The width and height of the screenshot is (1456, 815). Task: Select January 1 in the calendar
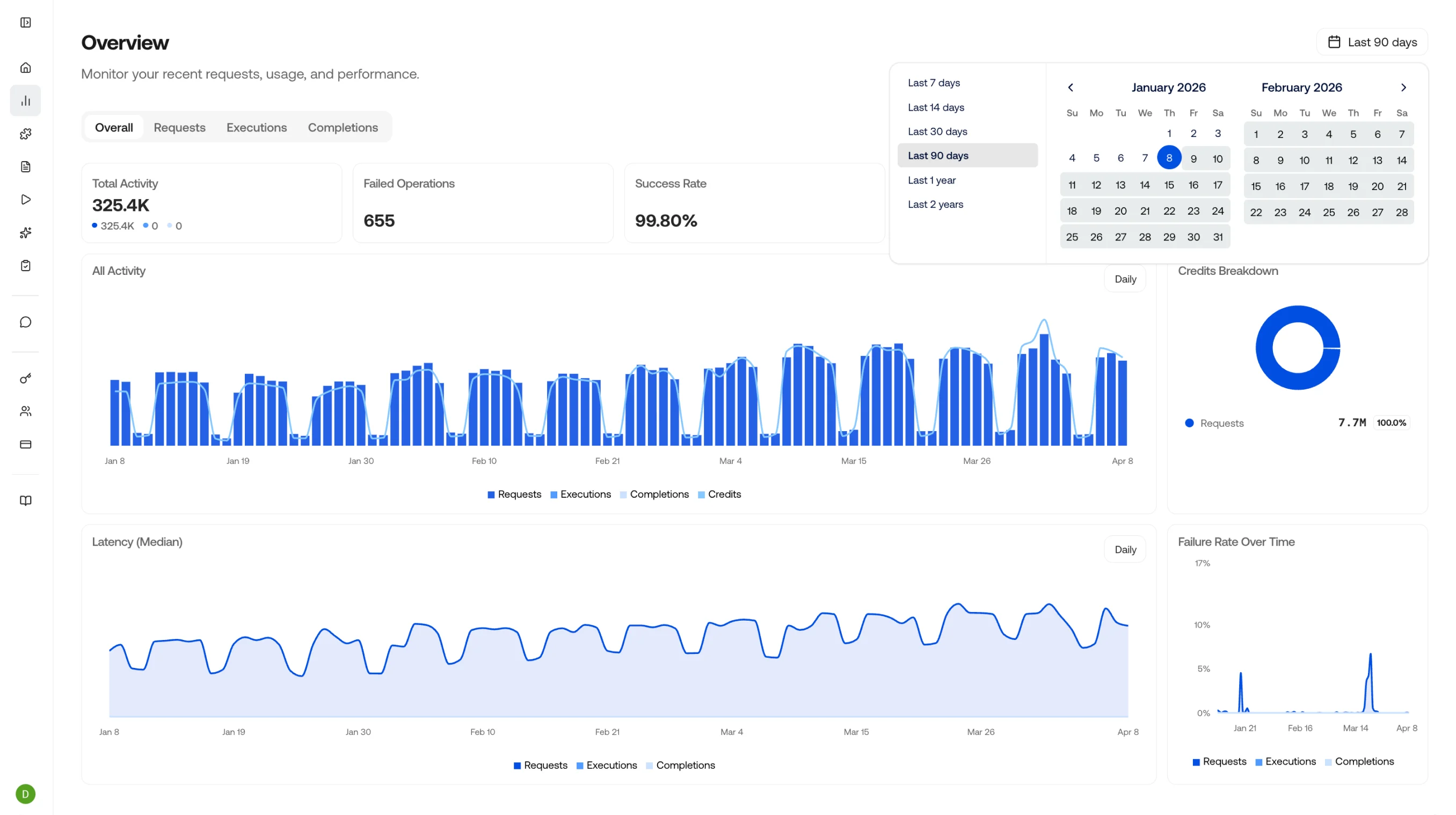(1169, 134)
